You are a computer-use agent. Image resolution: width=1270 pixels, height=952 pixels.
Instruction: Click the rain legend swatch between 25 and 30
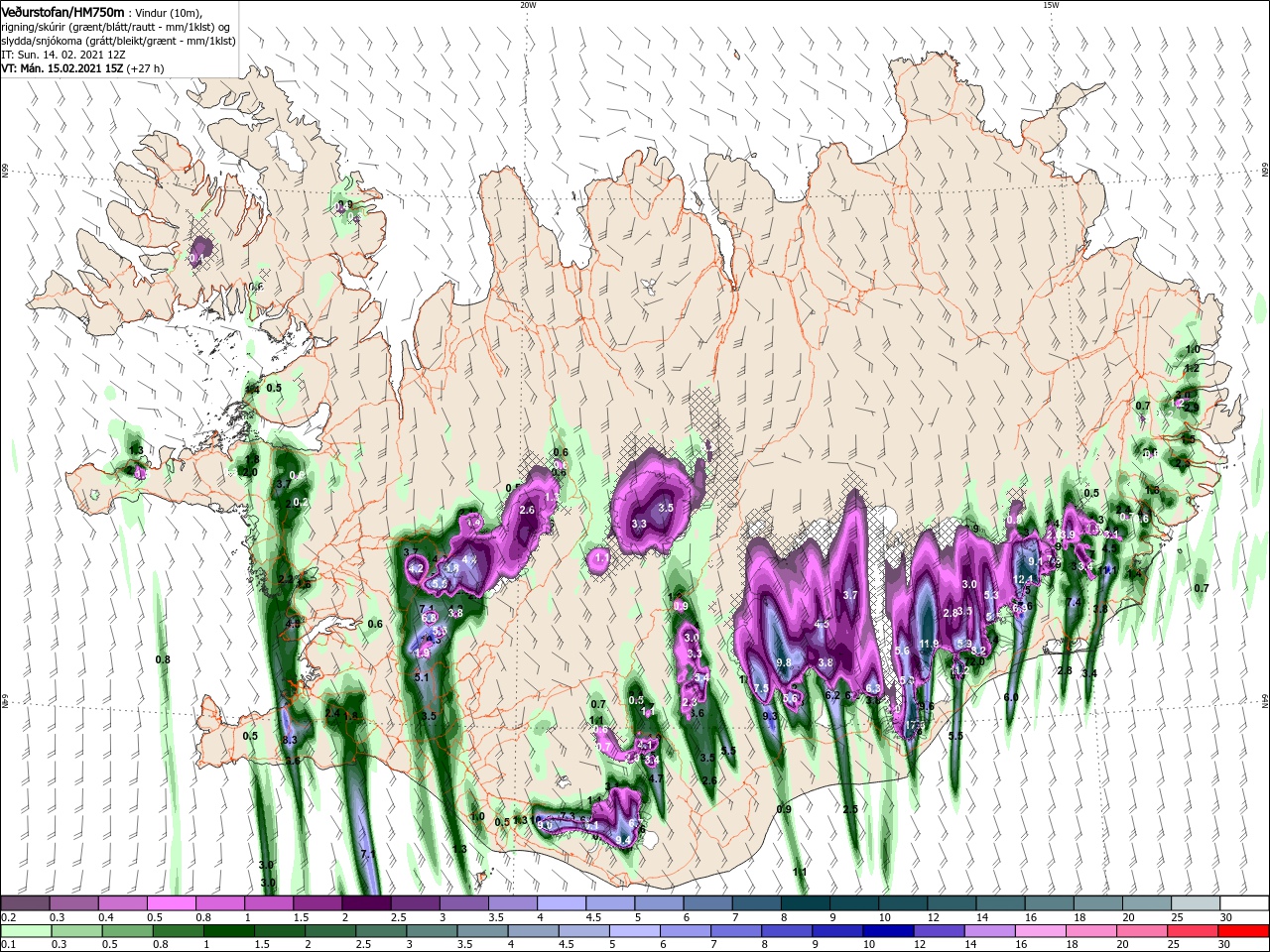click(1194, 931)
